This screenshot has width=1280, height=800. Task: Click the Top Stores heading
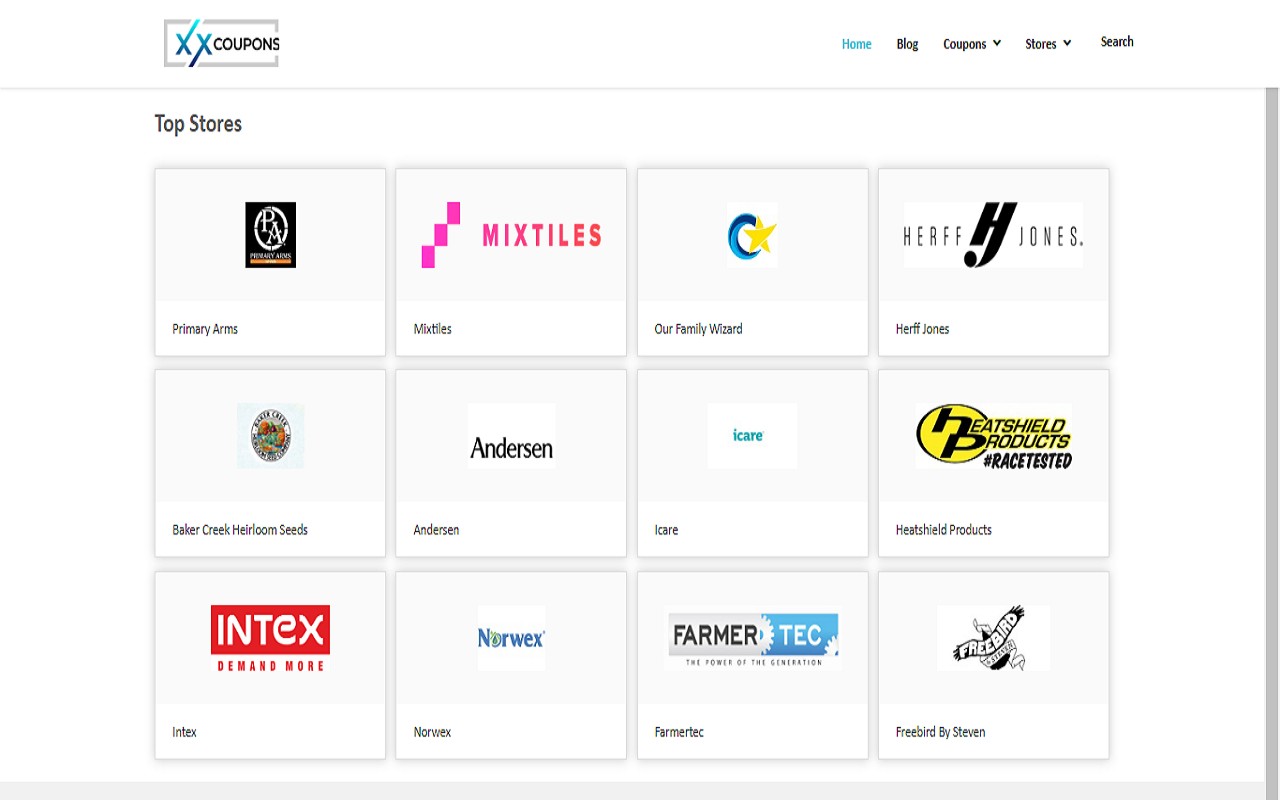pos(198,124)
